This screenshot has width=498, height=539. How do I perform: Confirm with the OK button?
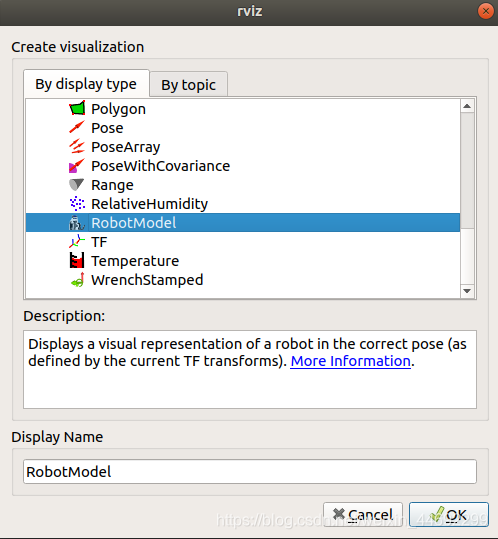[x=449, y=515]
